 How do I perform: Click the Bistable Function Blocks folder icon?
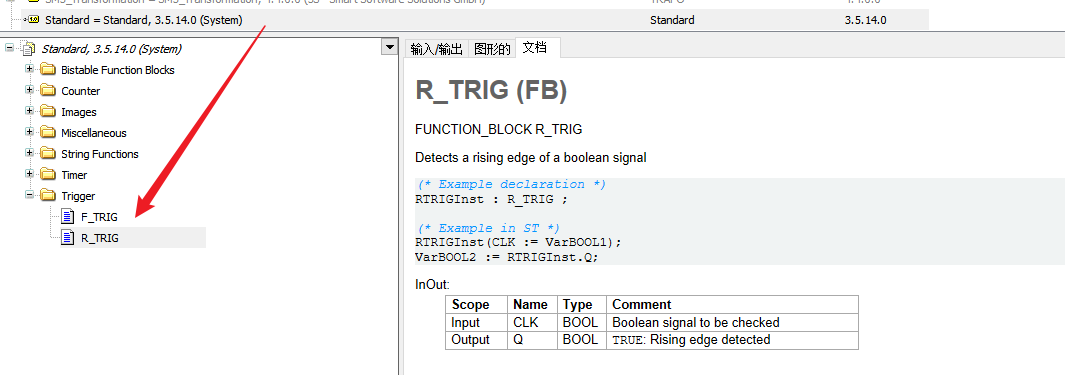click(48, 70)
